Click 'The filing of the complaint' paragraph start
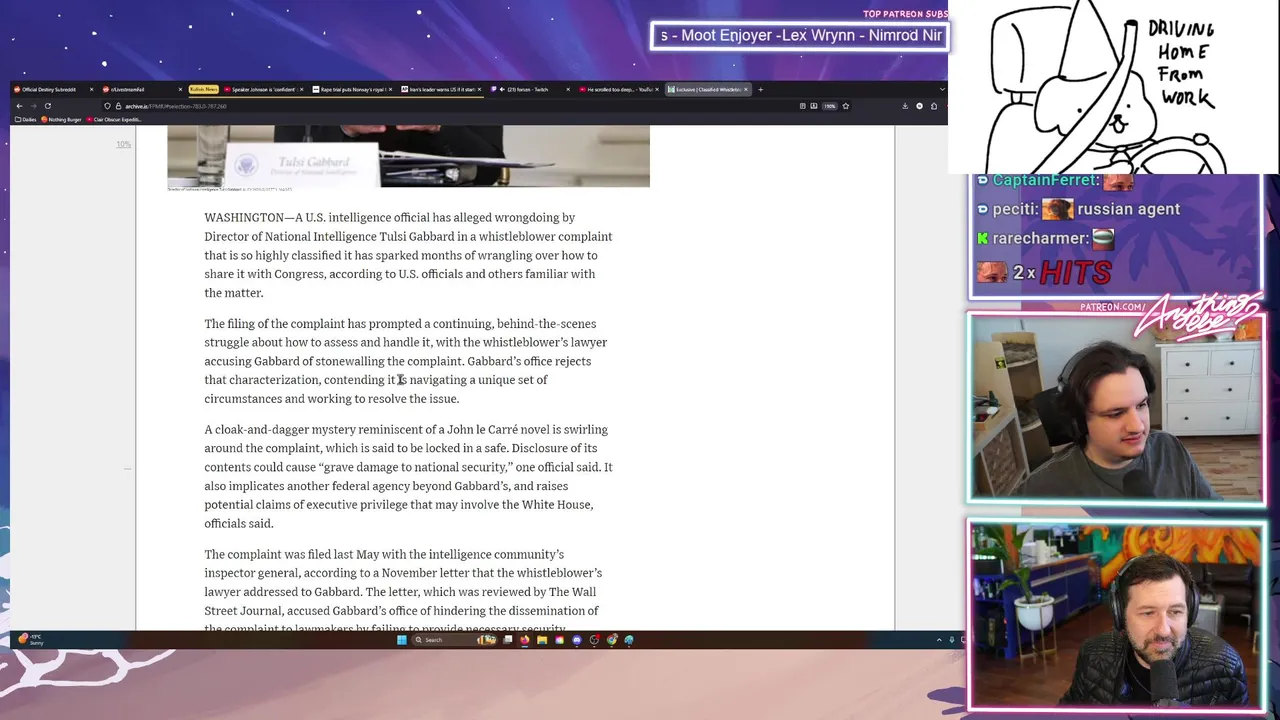This screenshot has width=1280, height=720. (x=275, y=324)
